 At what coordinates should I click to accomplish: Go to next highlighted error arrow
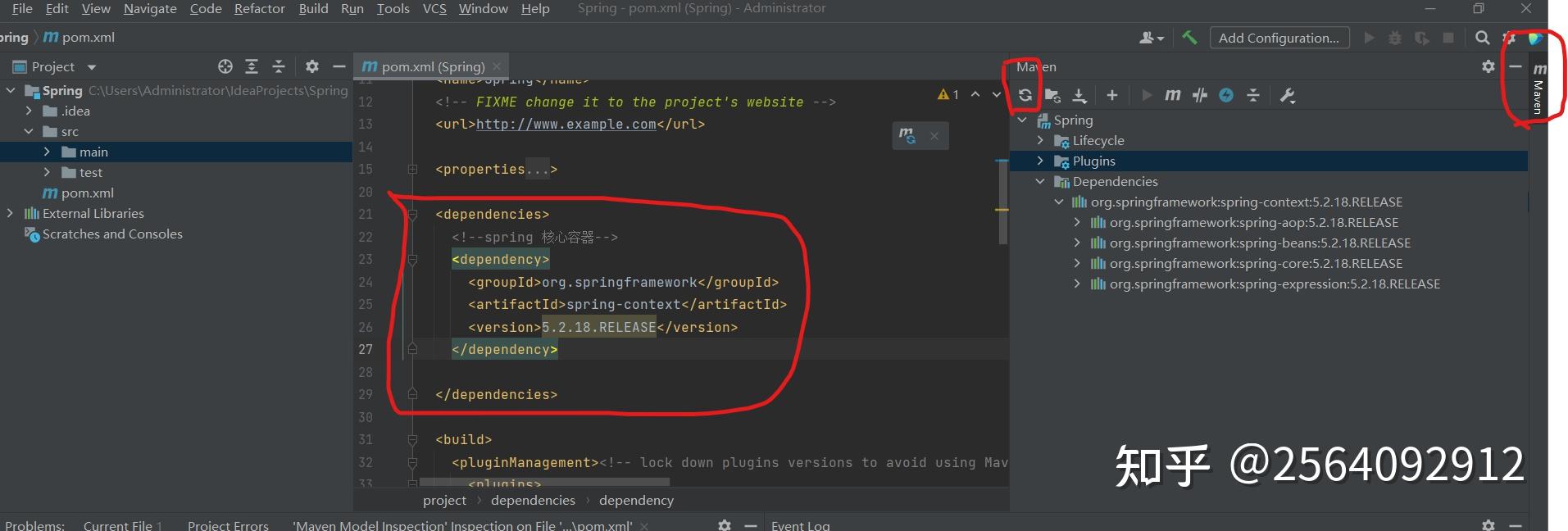click(x=997, y=94)
